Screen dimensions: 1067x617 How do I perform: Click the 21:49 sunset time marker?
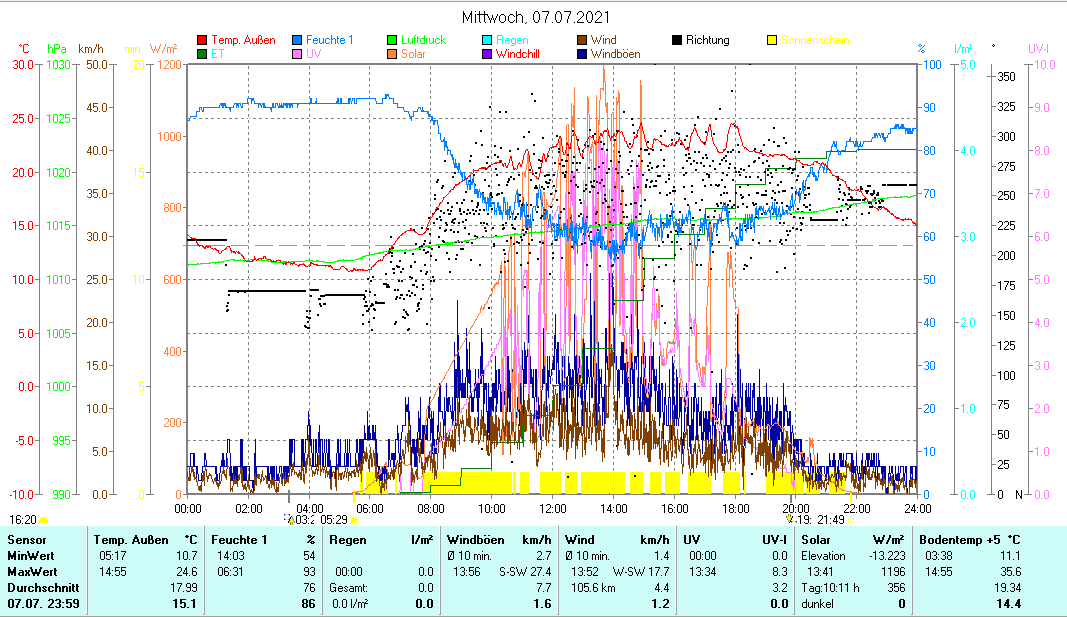(x=832, y=519)
